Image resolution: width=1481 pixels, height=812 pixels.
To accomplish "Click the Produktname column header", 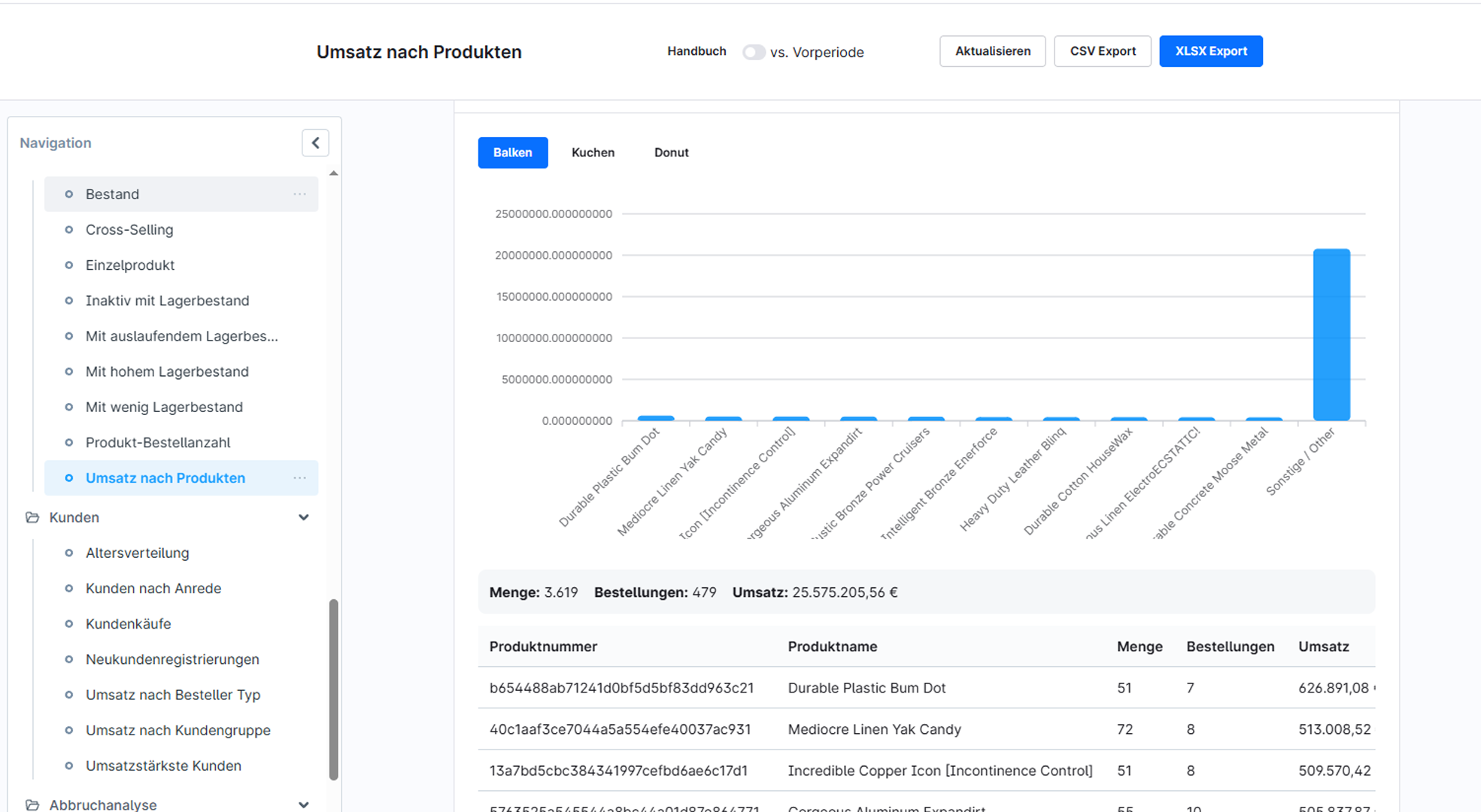I will click(833, 647).
